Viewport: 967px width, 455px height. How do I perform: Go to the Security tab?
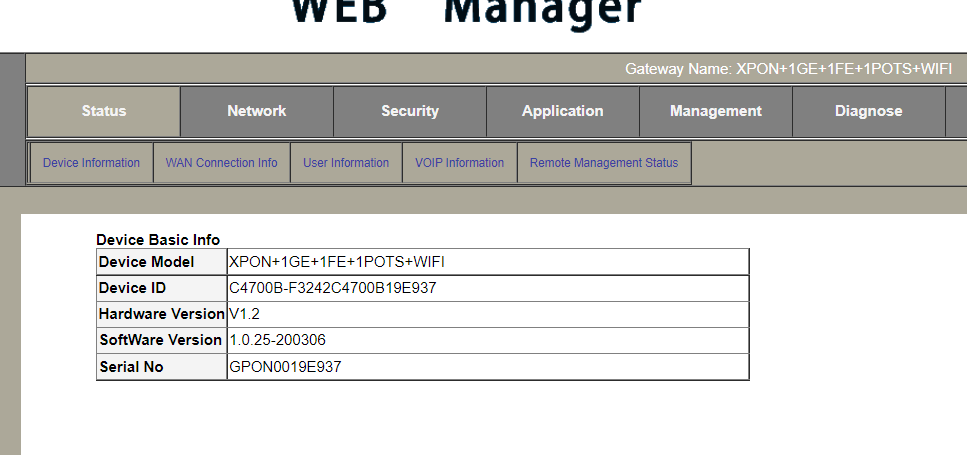tap(410, 111)
